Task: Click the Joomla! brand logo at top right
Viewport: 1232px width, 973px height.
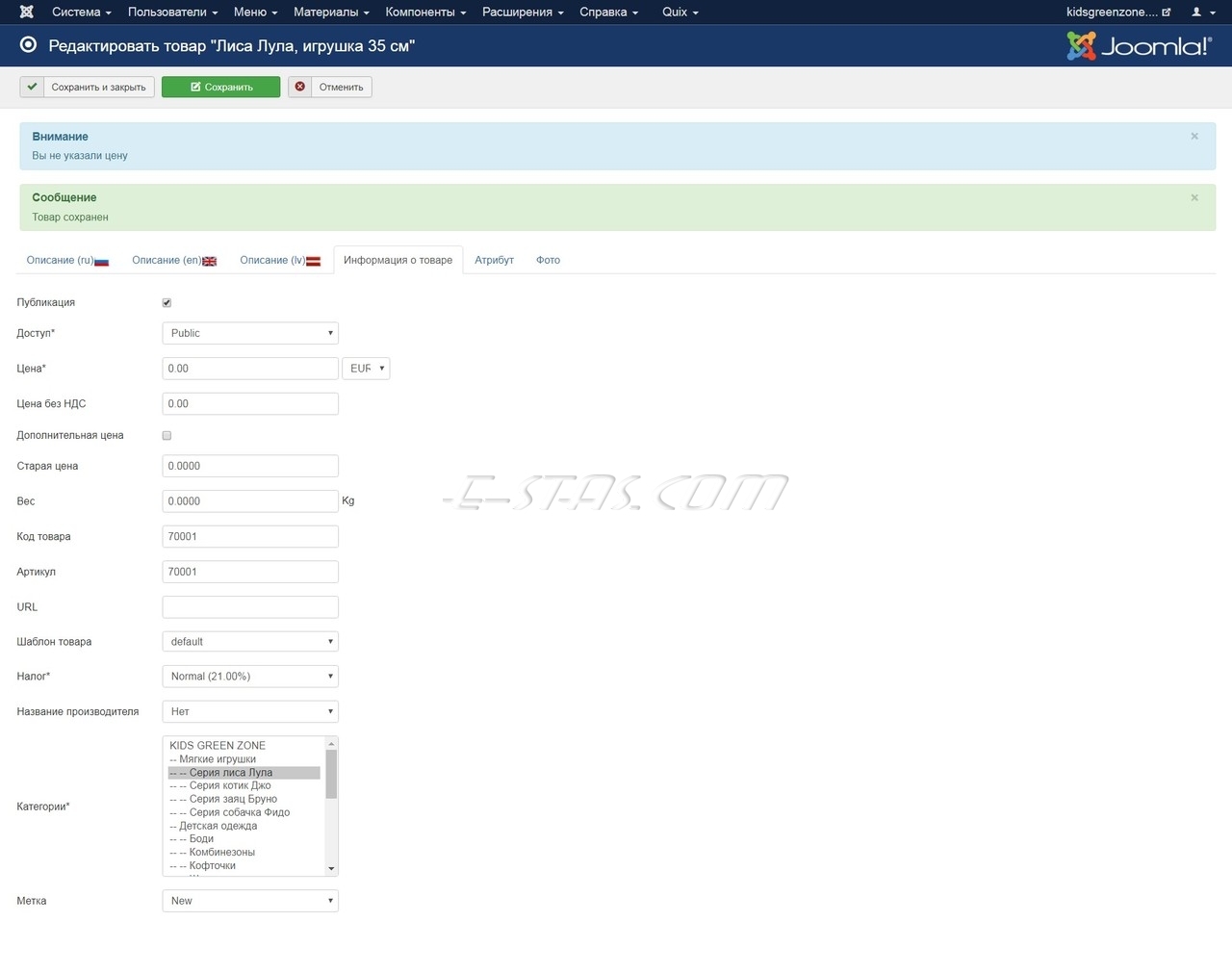Action: (1140, 45)
